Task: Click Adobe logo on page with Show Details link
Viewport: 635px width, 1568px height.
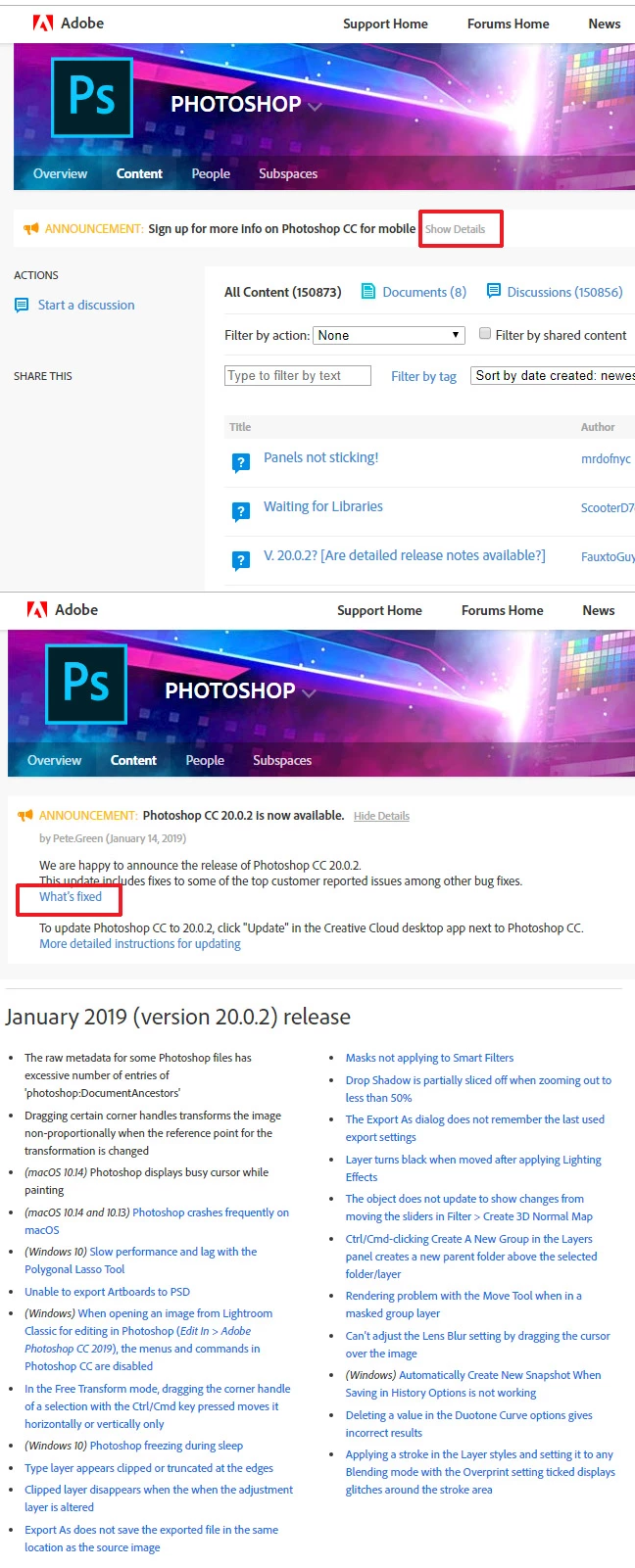Action: (43, 23)
